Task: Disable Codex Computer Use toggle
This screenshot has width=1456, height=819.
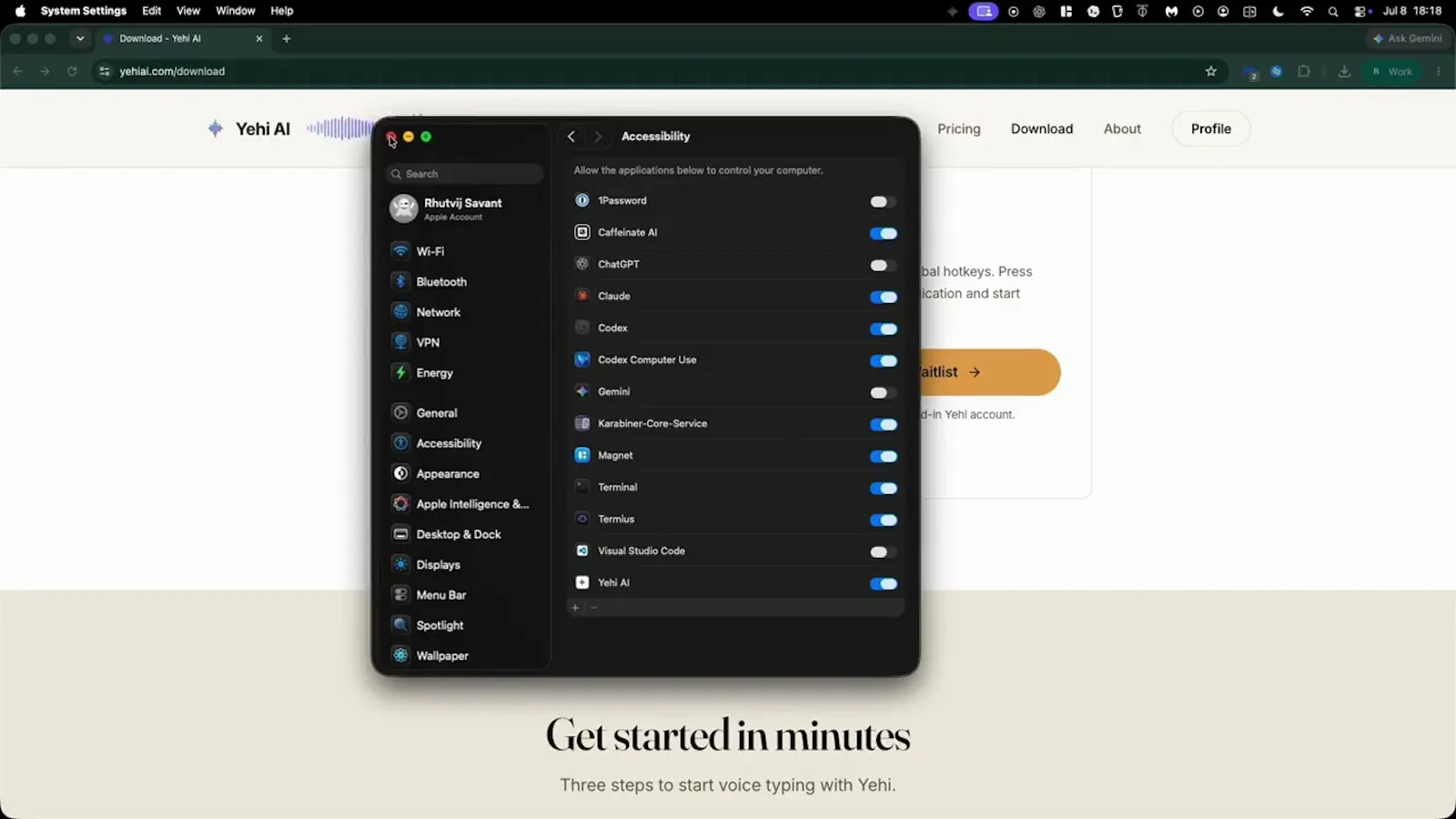Action: coord(883,360)
